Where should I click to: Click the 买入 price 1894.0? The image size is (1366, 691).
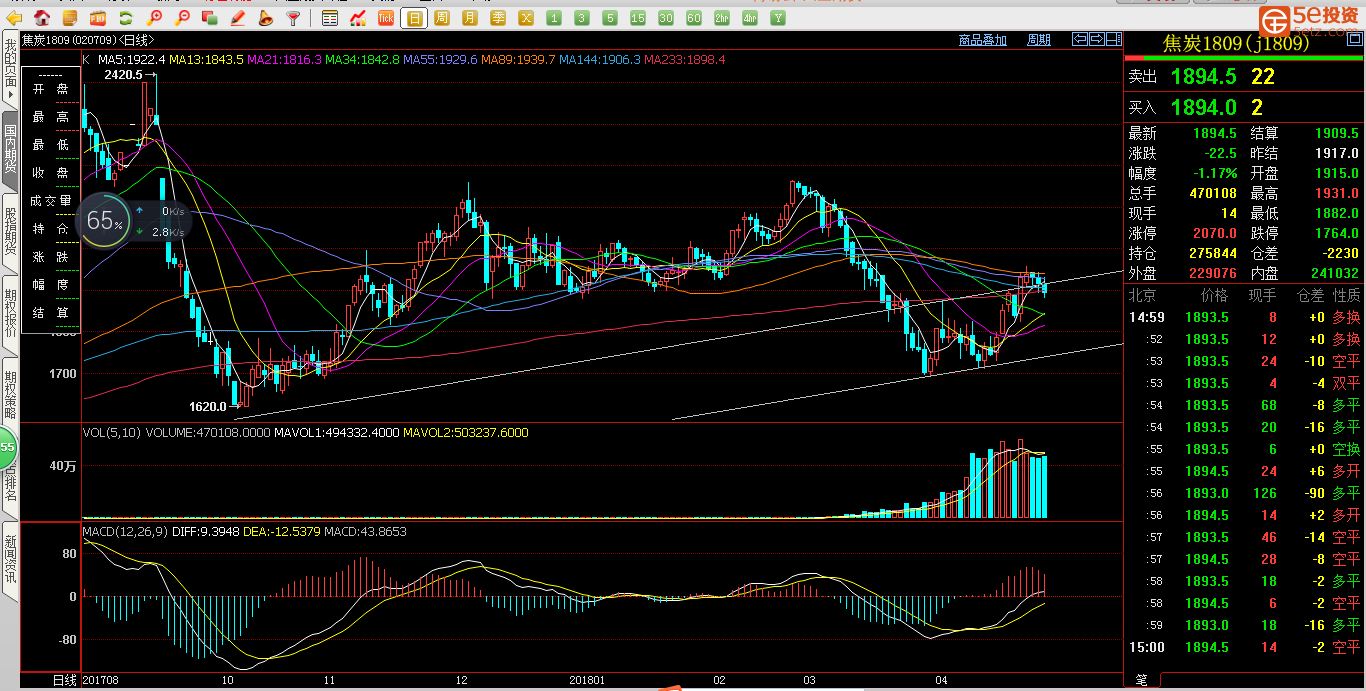[1203, 107]
